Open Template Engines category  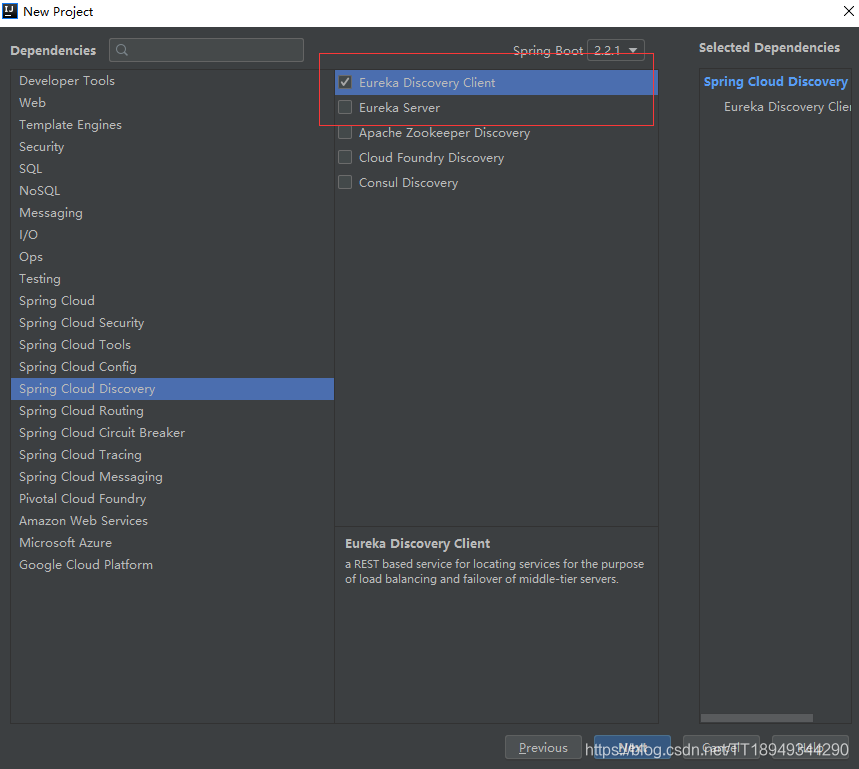(172, 125)
